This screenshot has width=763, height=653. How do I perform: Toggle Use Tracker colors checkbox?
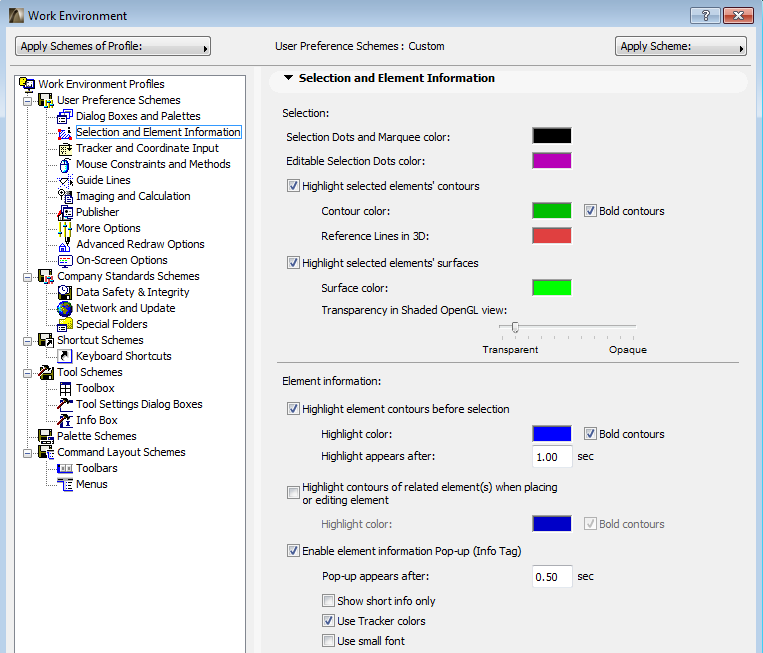(x=328, y=621)
